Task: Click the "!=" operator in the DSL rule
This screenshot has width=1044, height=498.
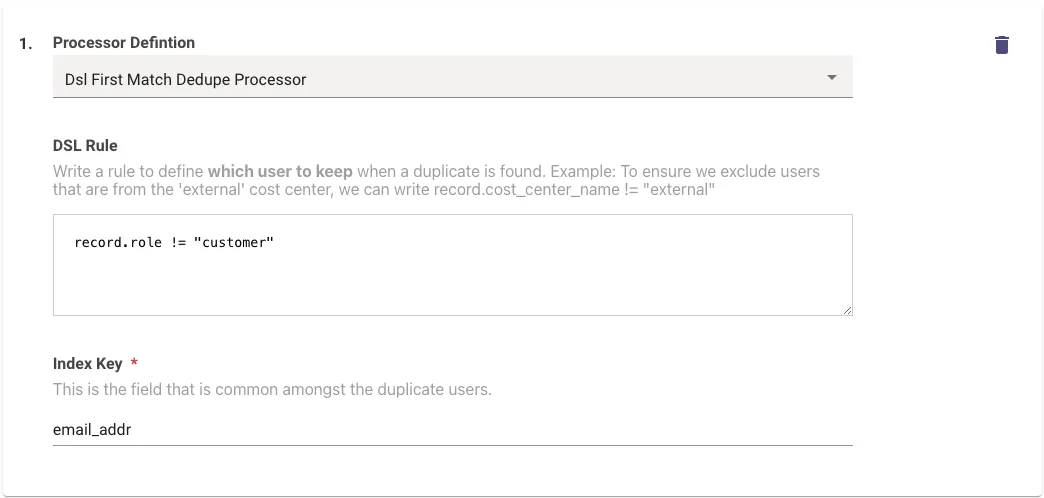Action: [x=178, y=242]
